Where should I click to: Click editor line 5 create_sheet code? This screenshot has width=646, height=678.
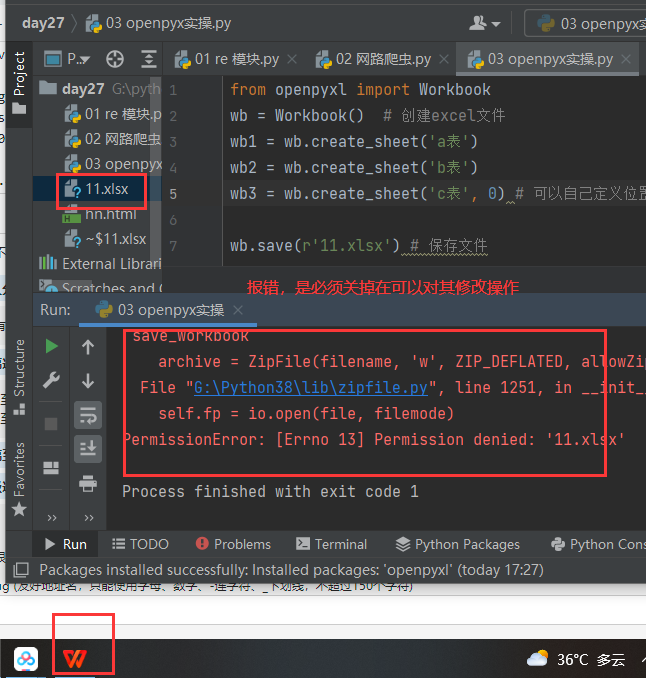pyautogui.click(x=367, y=193)
